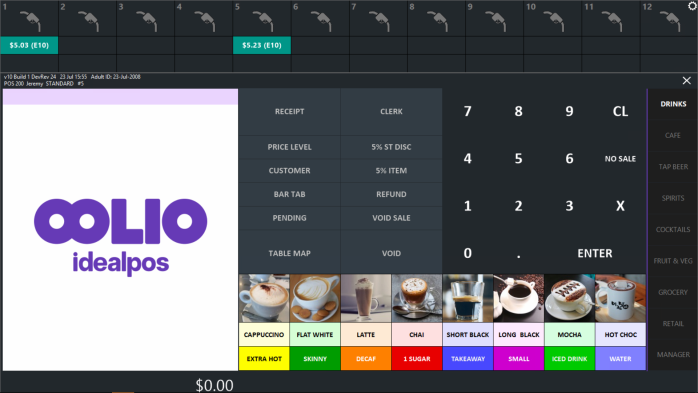Screen dimensions: 698x393
Task: Open the COCKTAILS category tab
Action: (x=673, y=230)
